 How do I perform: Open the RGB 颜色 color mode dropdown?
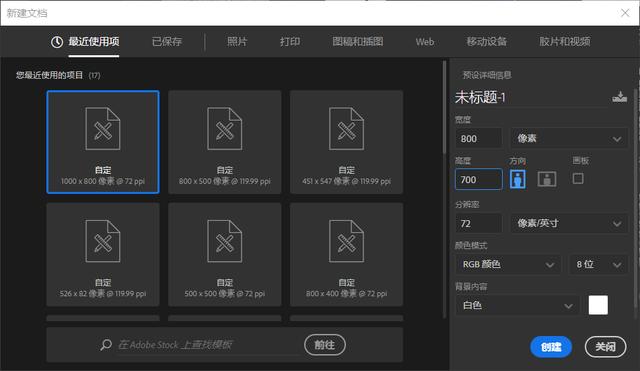(508, 264)
